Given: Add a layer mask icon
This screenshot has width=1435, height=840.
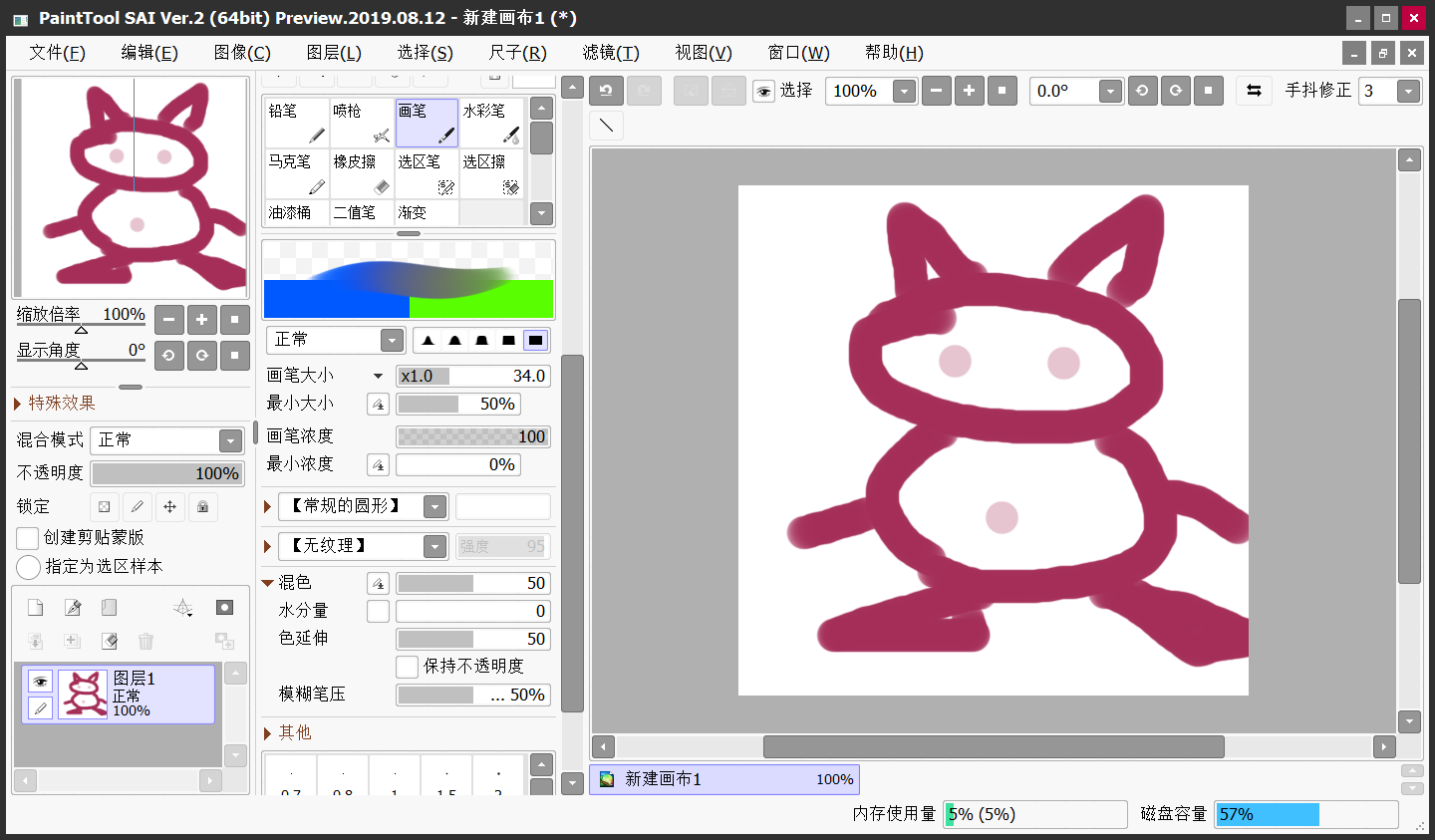Looking at the screenshot, I should (225, 608).
